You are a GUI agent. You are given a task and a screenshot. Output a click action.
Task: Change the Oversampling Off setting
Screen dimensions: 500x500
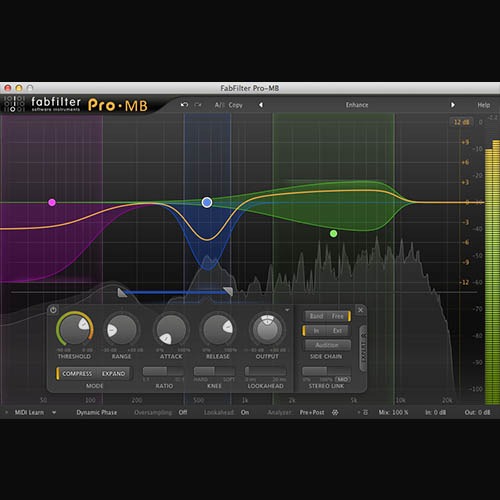pyautogui.click(x=183, y=412)
